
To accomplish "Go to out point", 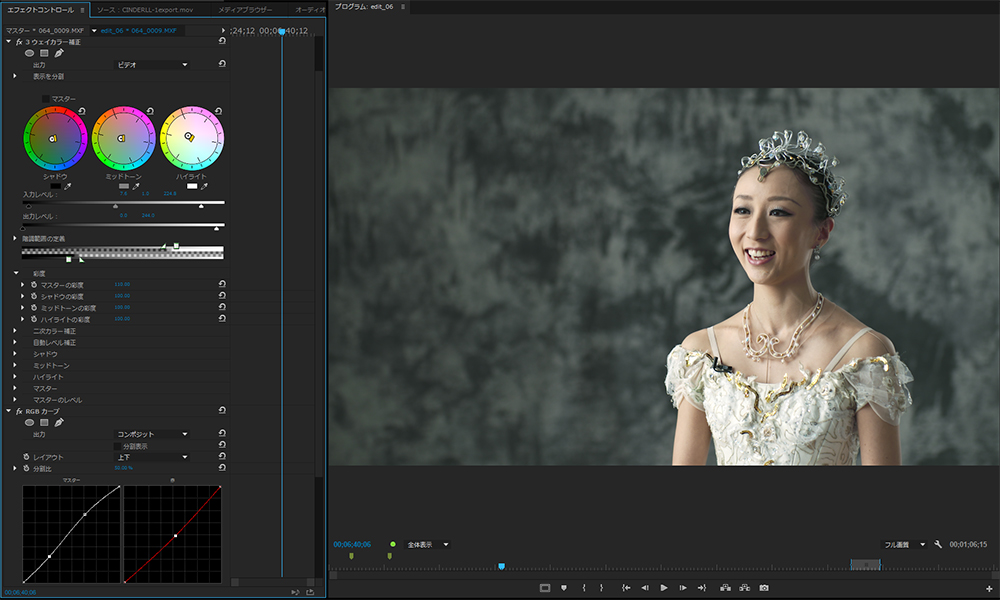I will [702, 587].
